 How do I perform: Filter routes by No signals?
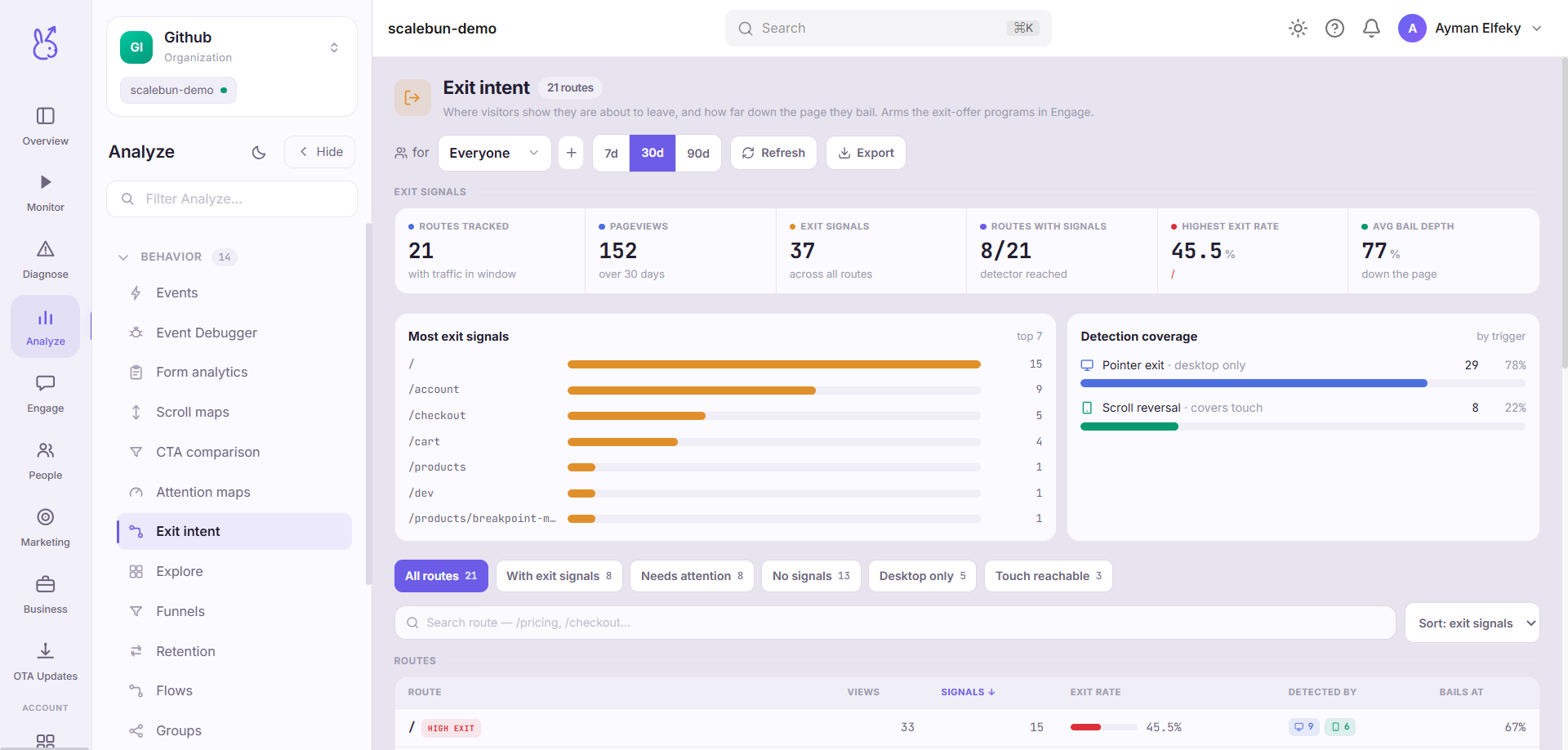(x=811, y=576)
